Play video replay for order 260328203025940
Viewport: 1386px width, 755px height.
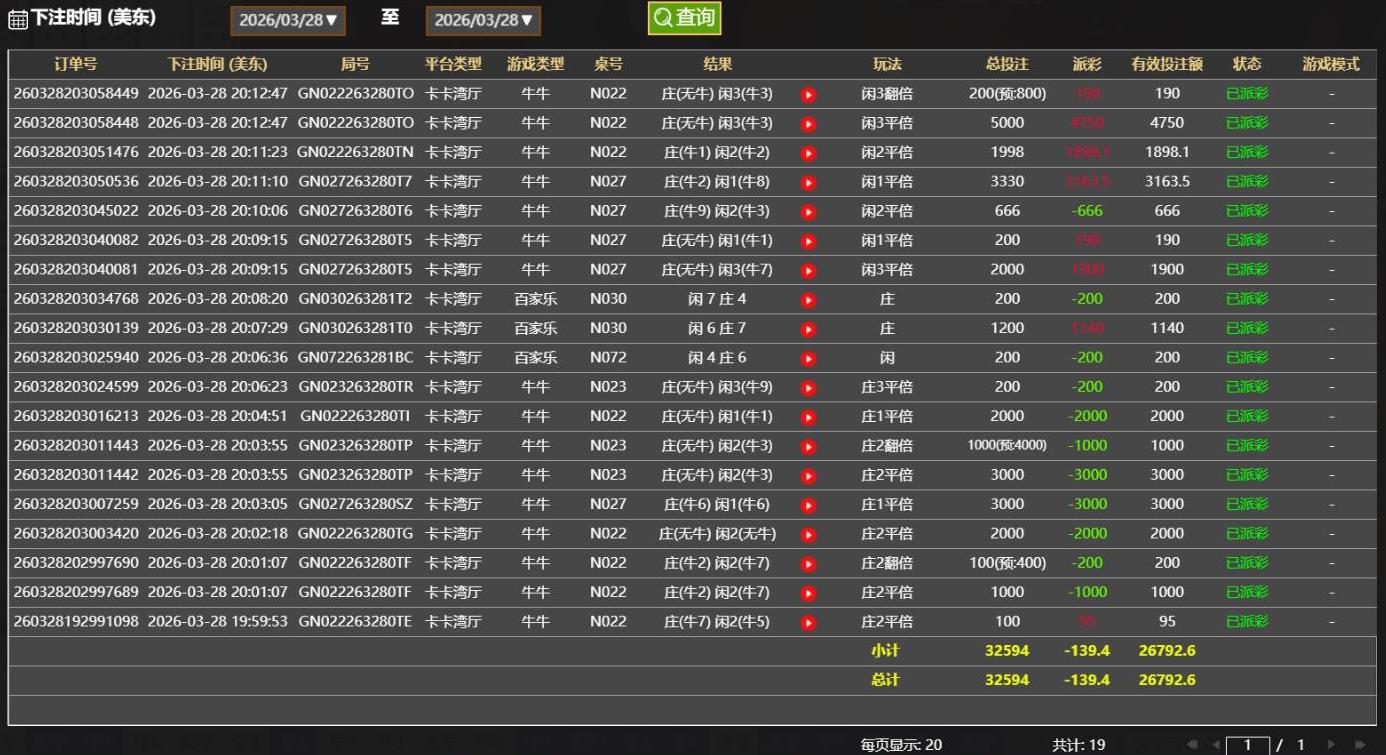pos(808,358)
